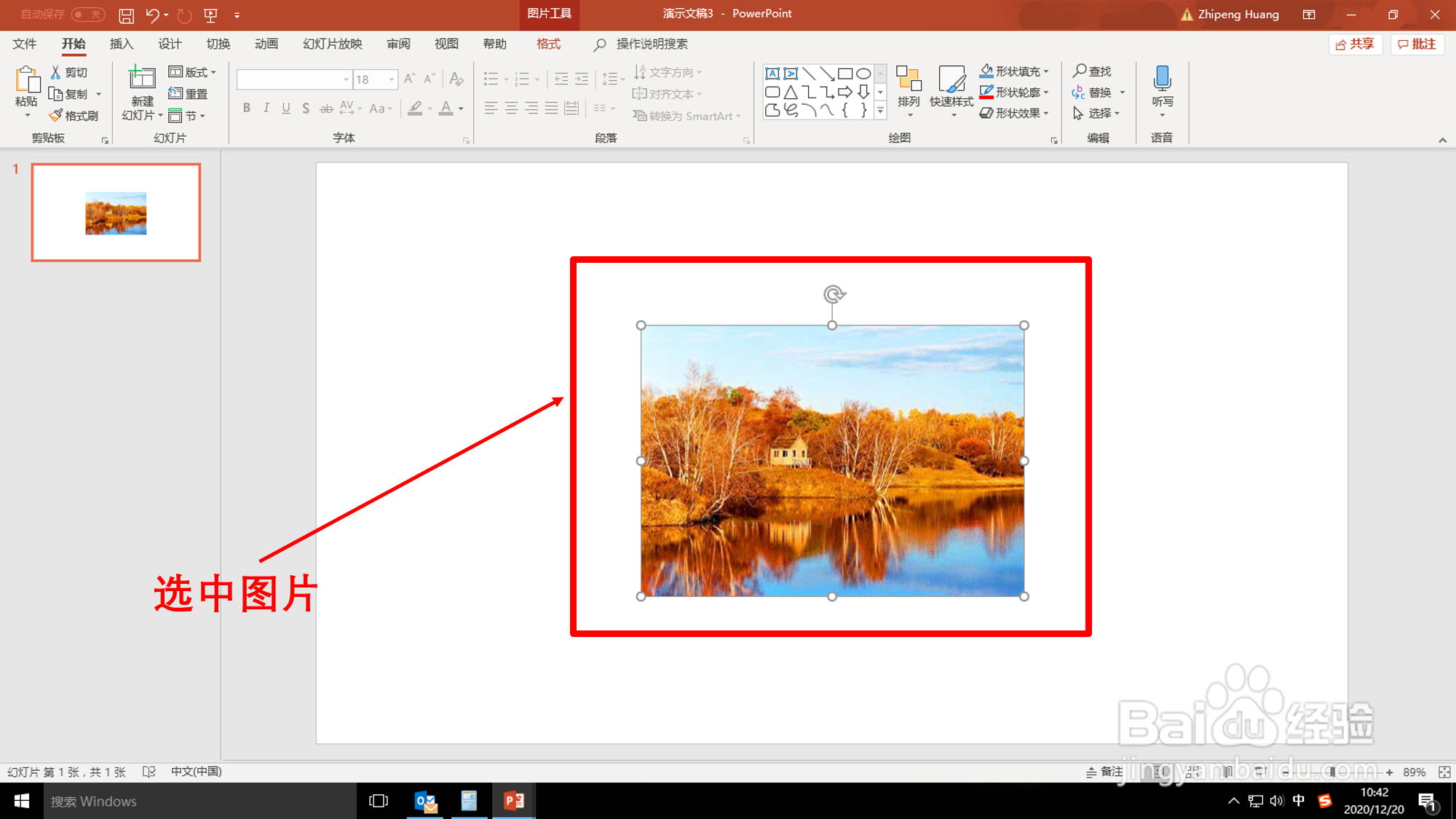The image size is (1456, 819).
Task: Click the Save icon in quick access toolbar
Action: point(126,15)
